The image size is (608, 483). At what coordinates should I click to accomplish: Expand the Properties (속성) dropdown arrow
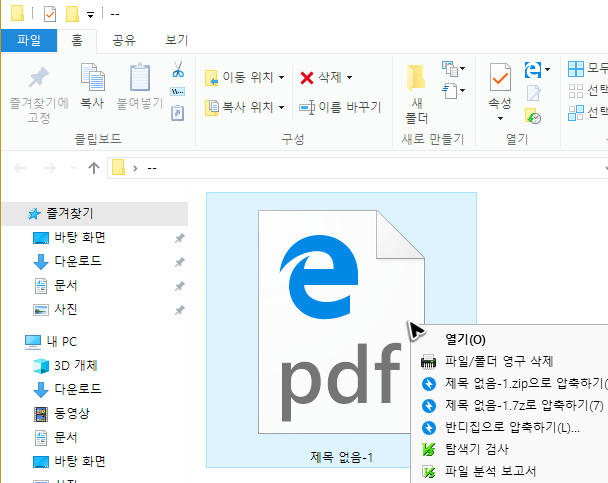500,118
